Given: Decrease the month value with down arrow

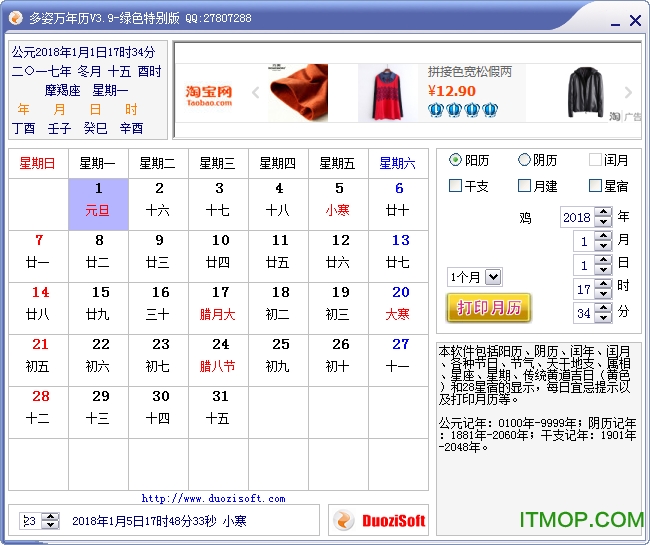Looking at the screenshot, I should (603, 246).
